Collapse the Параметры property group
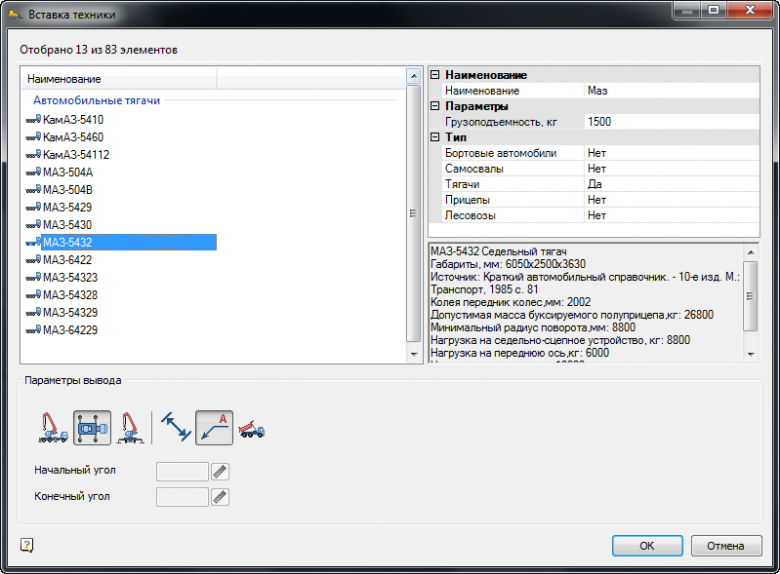780x574 pixels. [435, 106]
